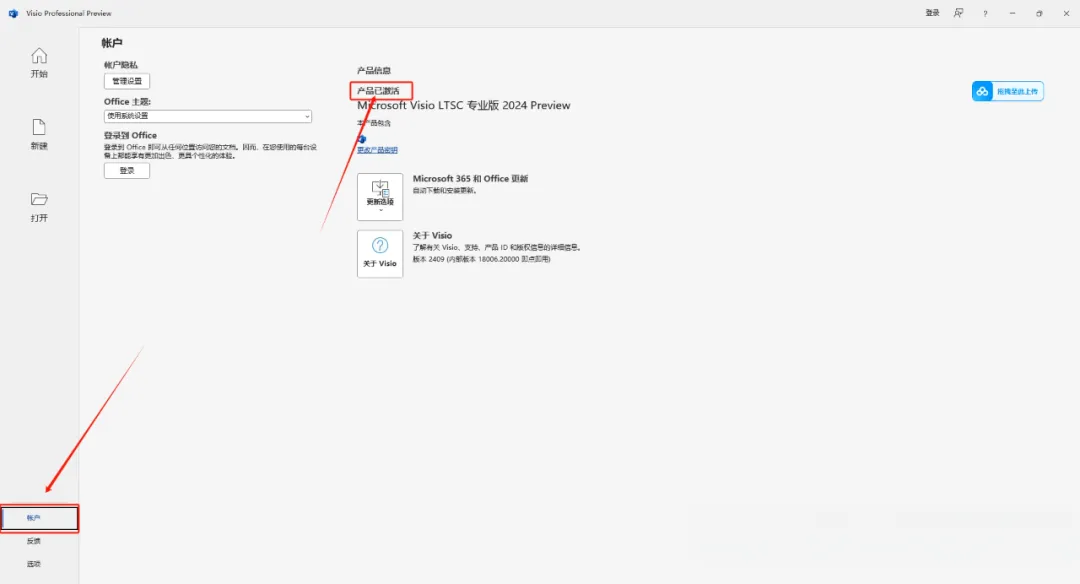This screenshot has height=584, width=1080.
Task: Restore down the Visio window
Action: coord(1039,13)
